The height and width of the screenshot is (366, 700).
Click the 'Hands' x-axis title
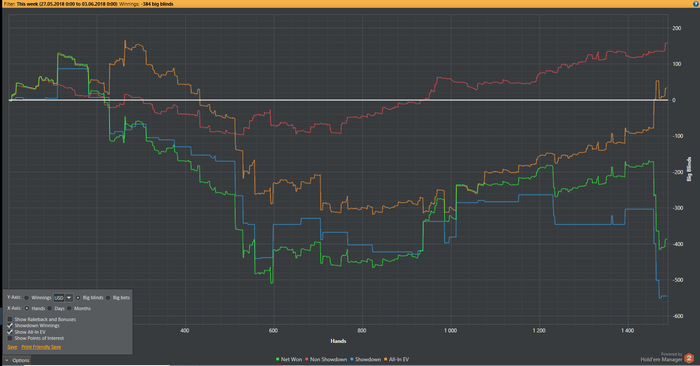point(338,341)
